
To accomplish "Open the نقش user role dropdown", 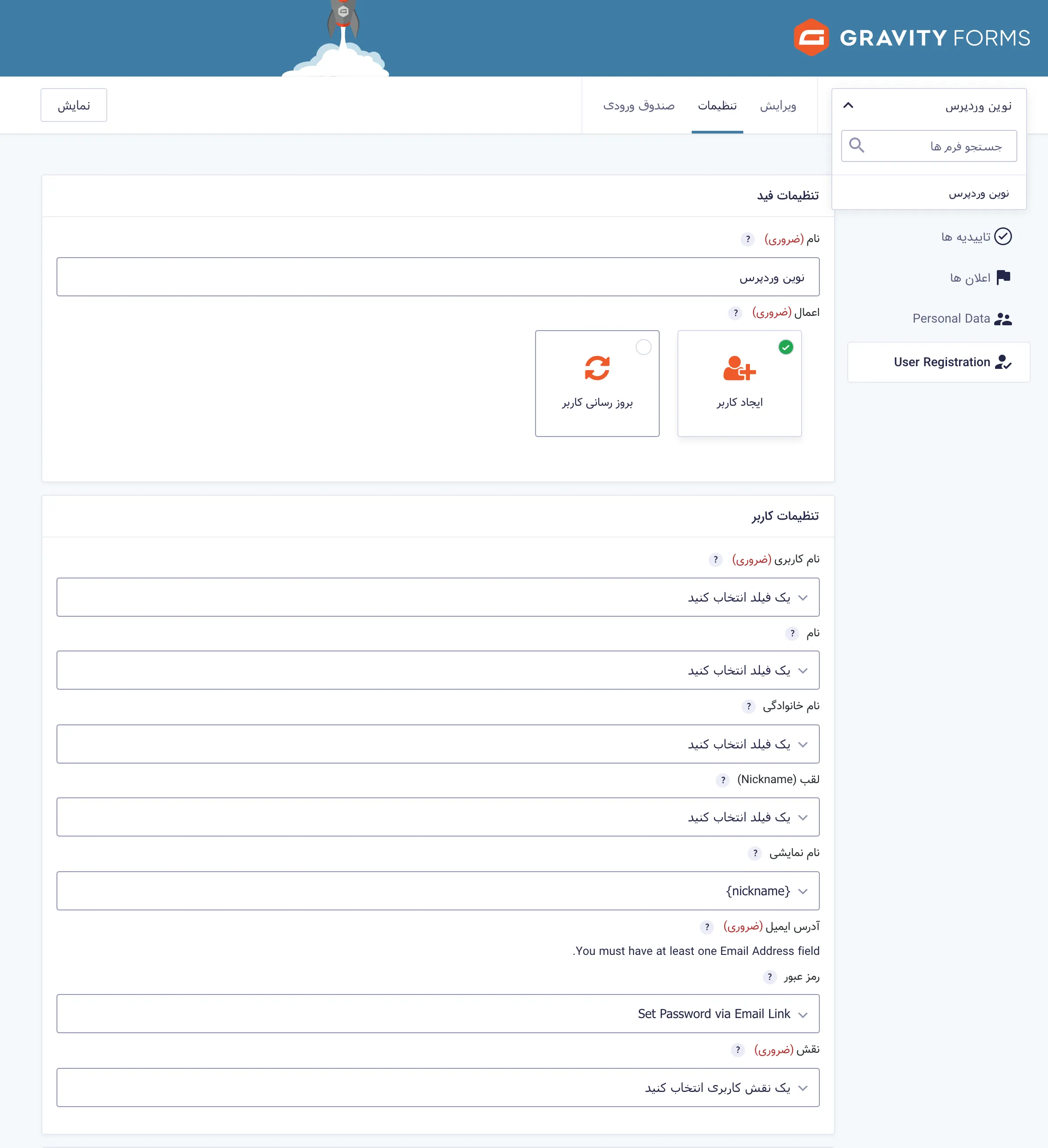I will coord(438,1088).
